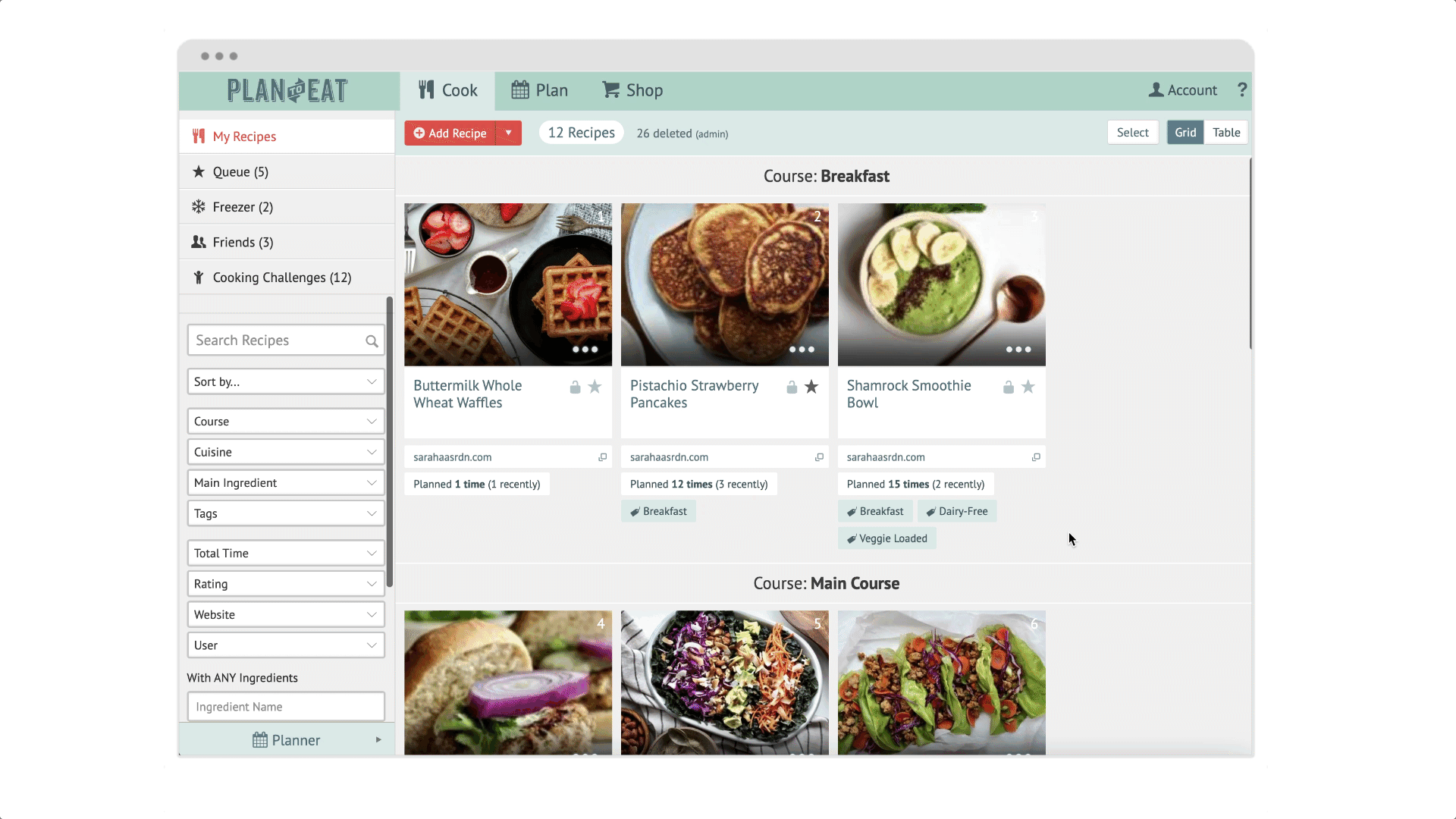Click the sidebar filters scrollbar
Screen dimensions: 1456x819
point(390,442)
